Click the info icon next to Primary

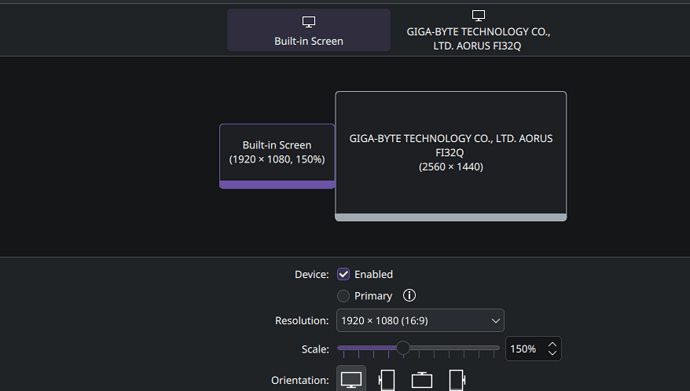[409, 296]
